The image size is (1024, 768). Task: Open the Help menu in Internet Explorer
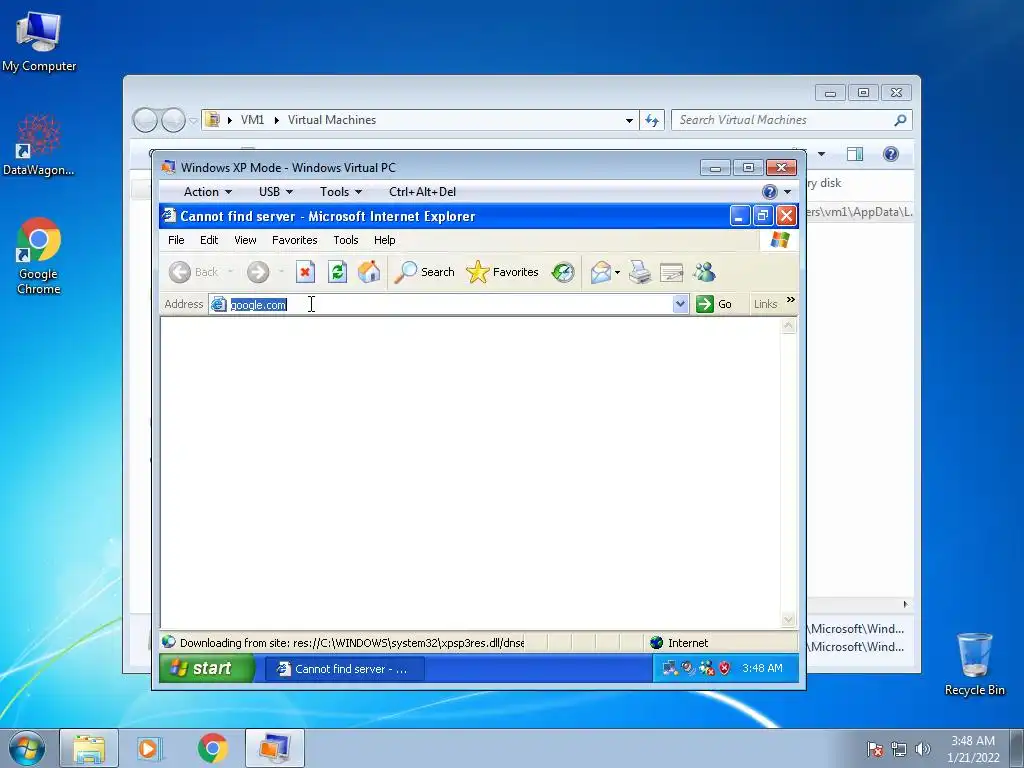(x=385, y=240)
